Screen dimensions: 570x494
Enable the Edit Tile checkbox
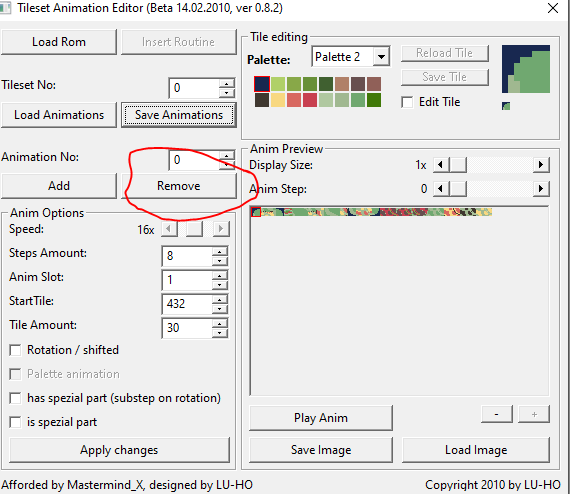[407, 102]
